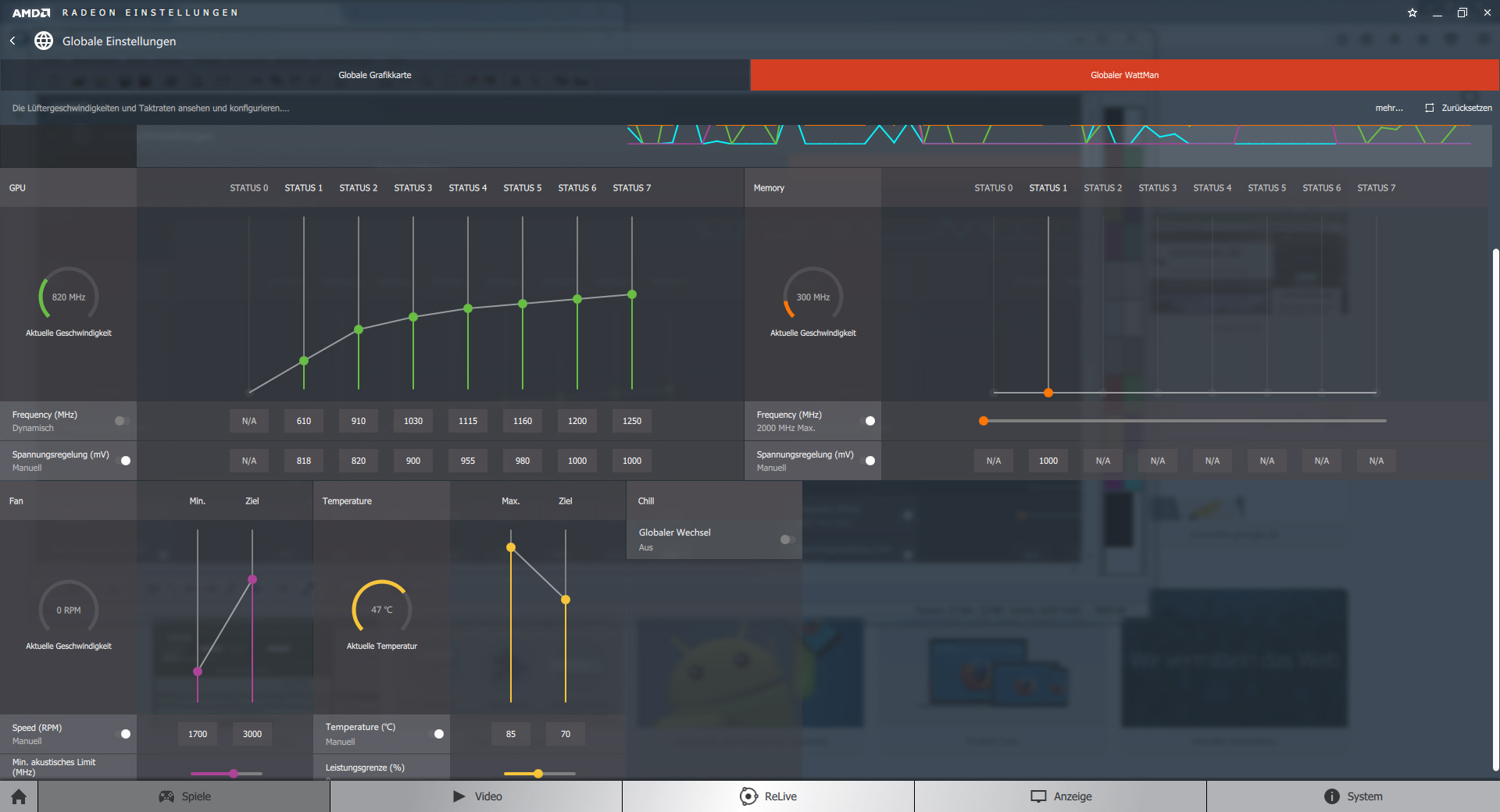Click the GPU Status 2 frequency field 910
The image size is (1500, 812).
pos(359,421)
